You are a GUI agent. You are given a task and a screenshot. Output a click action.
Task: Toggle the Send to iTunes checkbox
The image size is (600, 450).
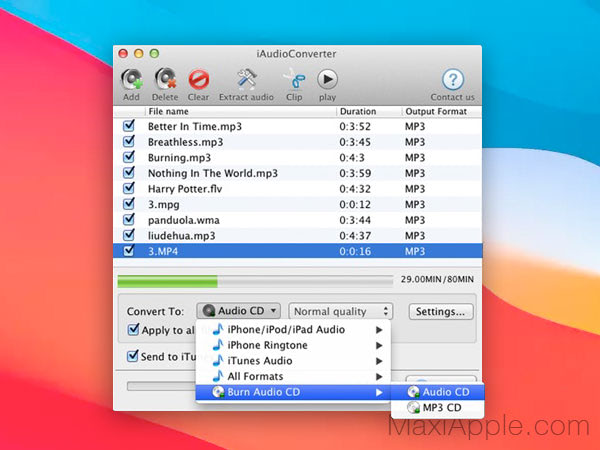click(132, 356)
